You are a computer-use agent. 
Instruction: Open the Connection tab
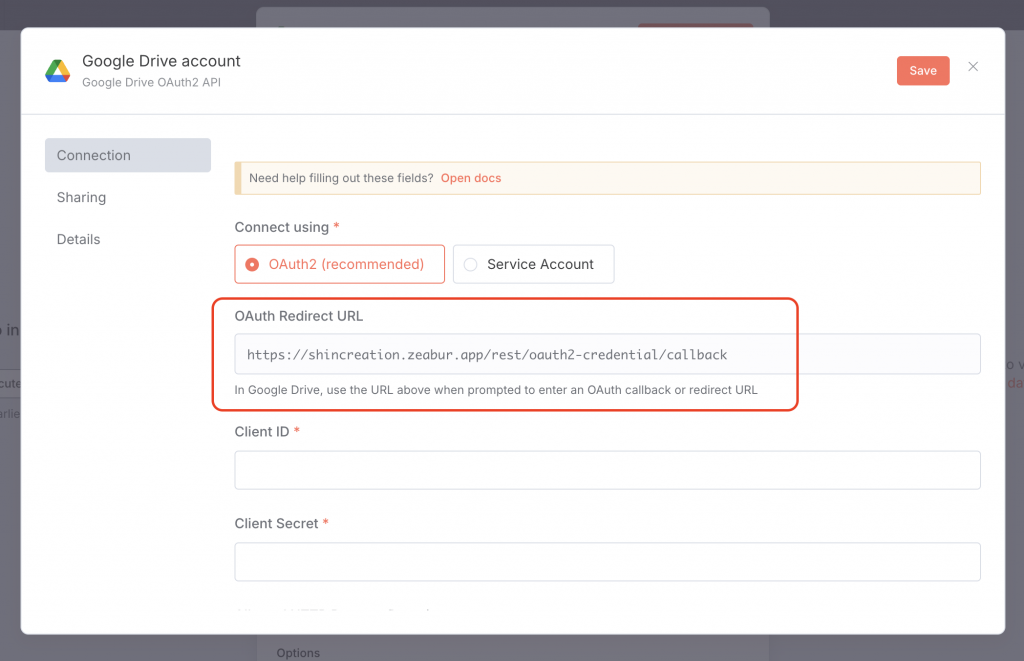coord(127,155)
